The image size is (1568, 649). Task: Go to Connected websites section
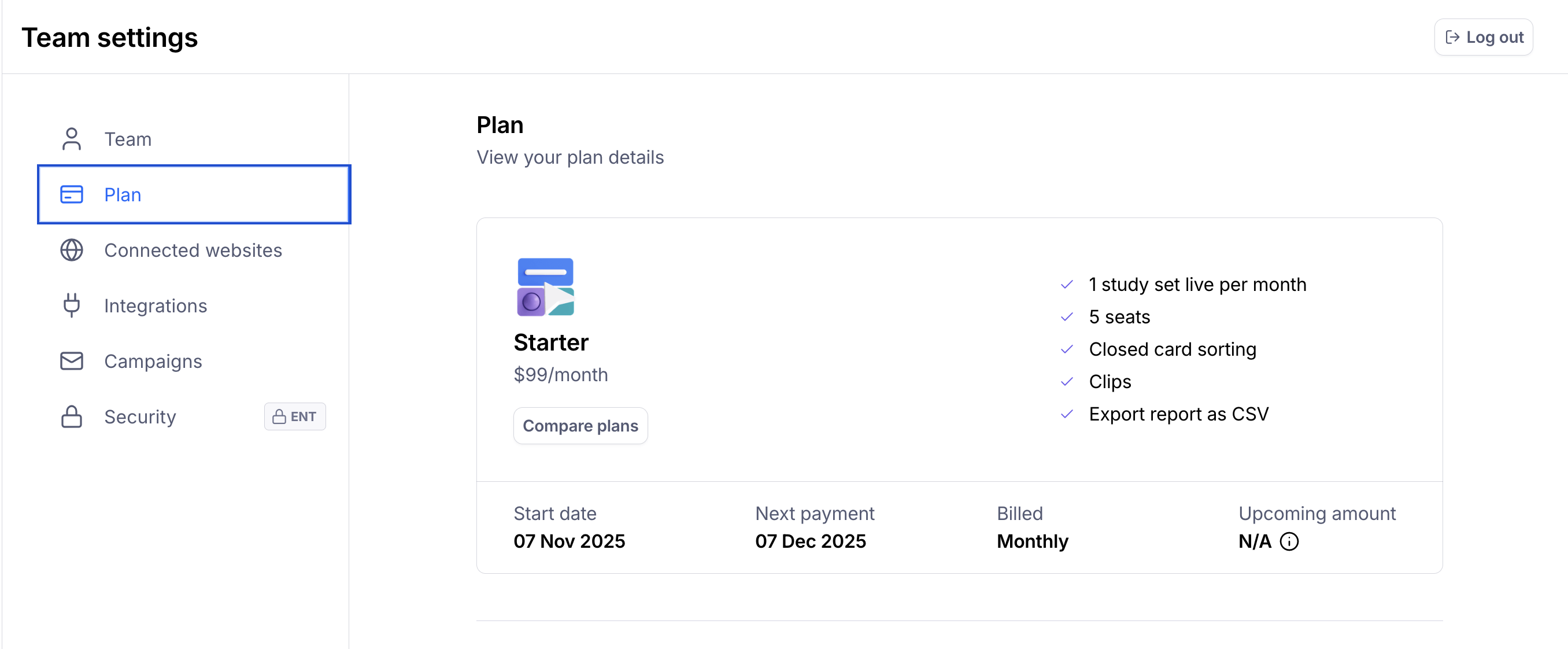pyautogui.click(x=193, y=250)
